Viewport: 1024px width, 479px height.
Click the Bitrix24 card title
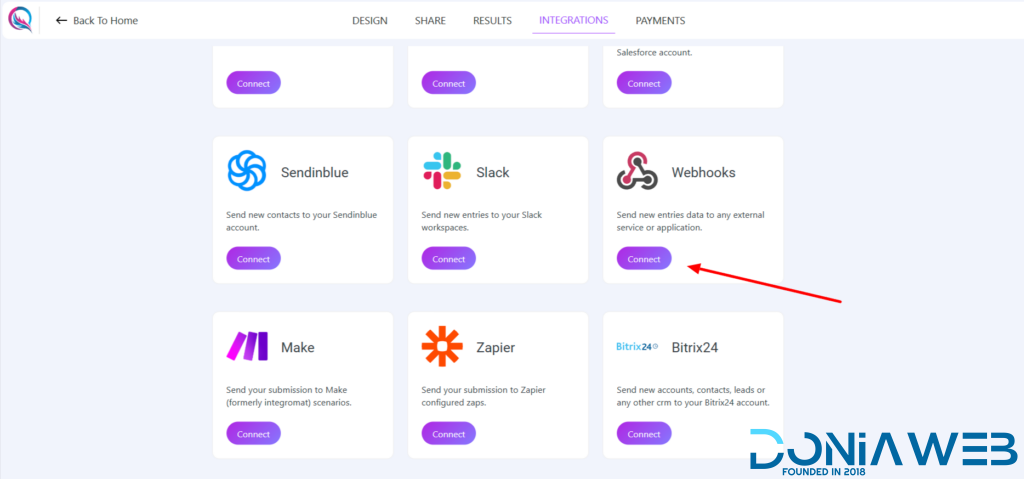pos(695,348)
